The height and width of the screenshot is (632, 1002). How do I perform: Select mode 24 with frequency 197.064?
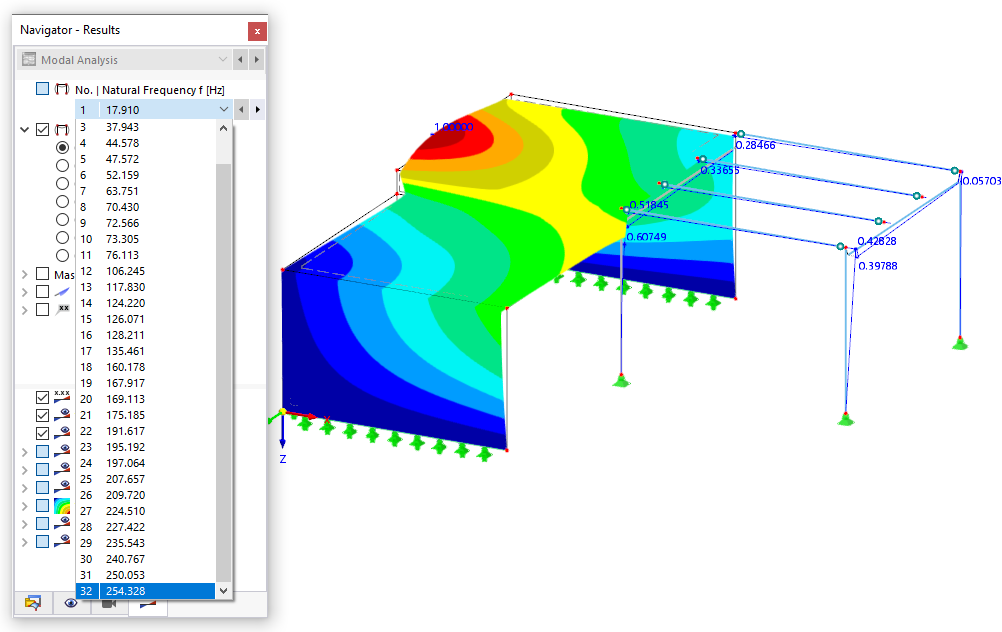tap(146, 463)
